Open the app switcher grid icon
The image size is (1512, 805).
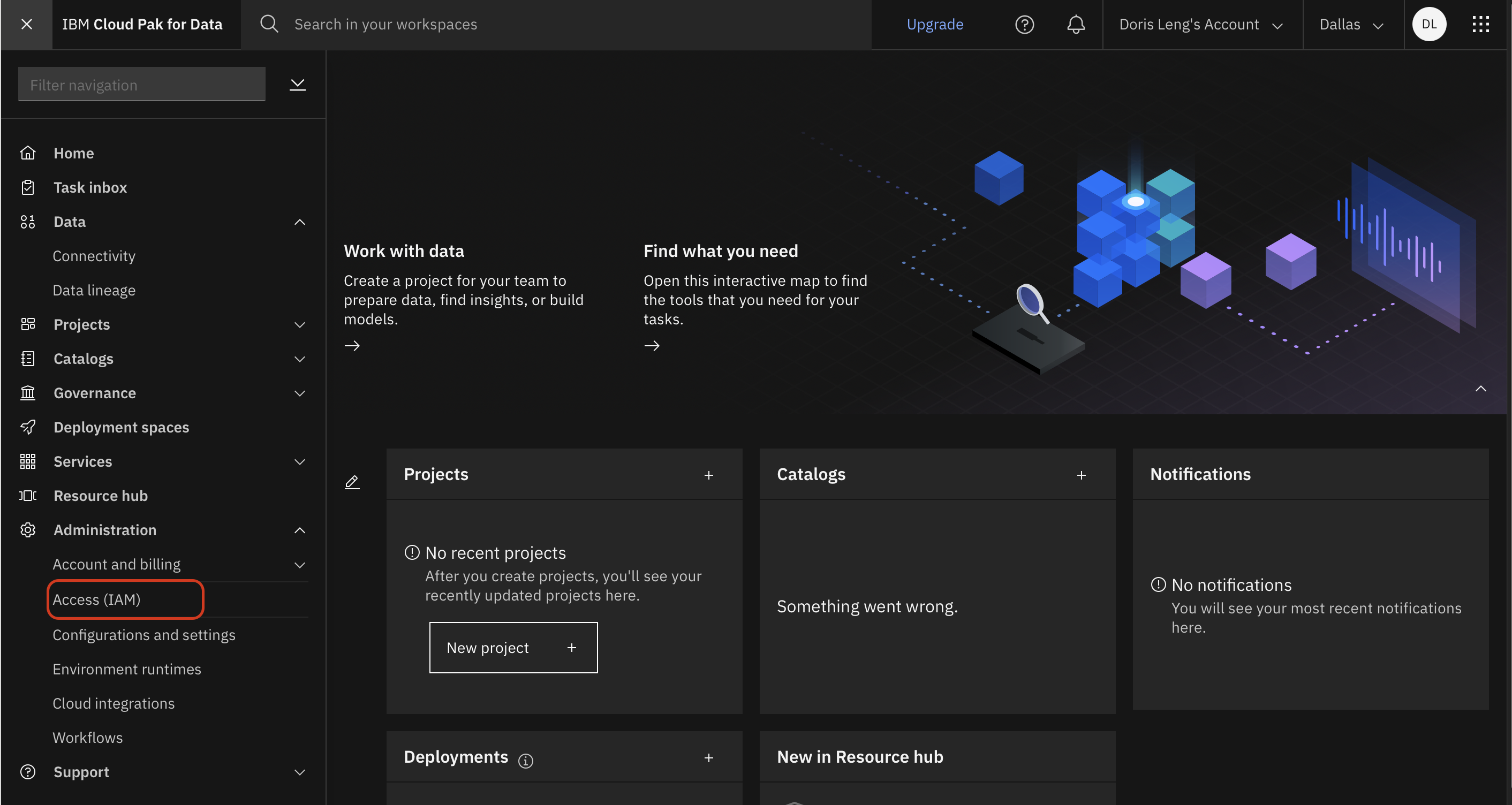tap(1480, 24)
